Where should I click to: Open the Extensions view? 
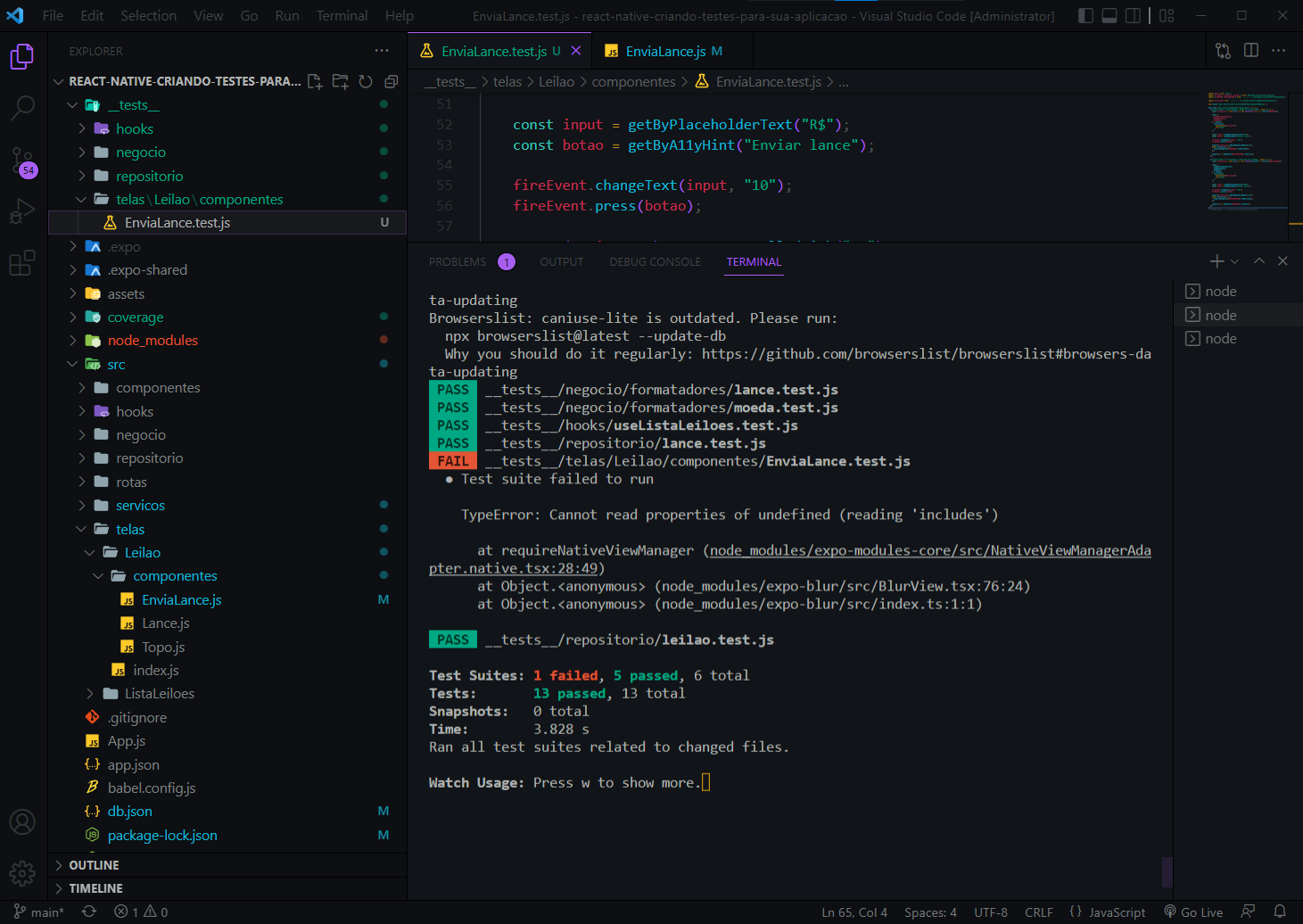point(22,263)
